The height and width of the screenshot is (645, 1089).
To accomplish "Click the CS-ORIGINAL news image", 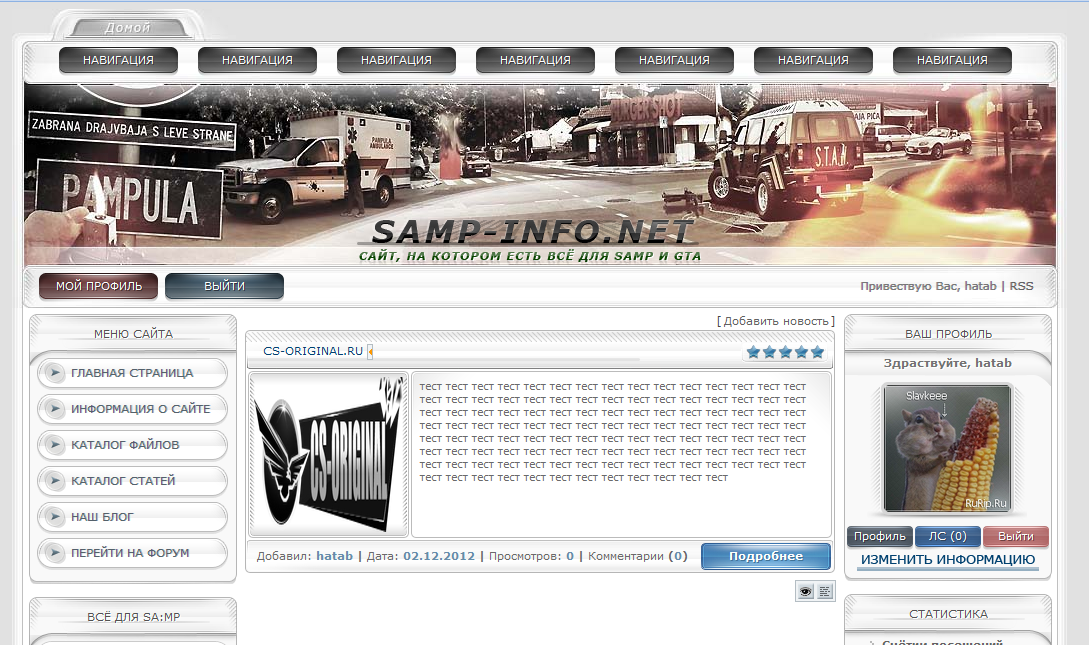I will coord(329,455).
